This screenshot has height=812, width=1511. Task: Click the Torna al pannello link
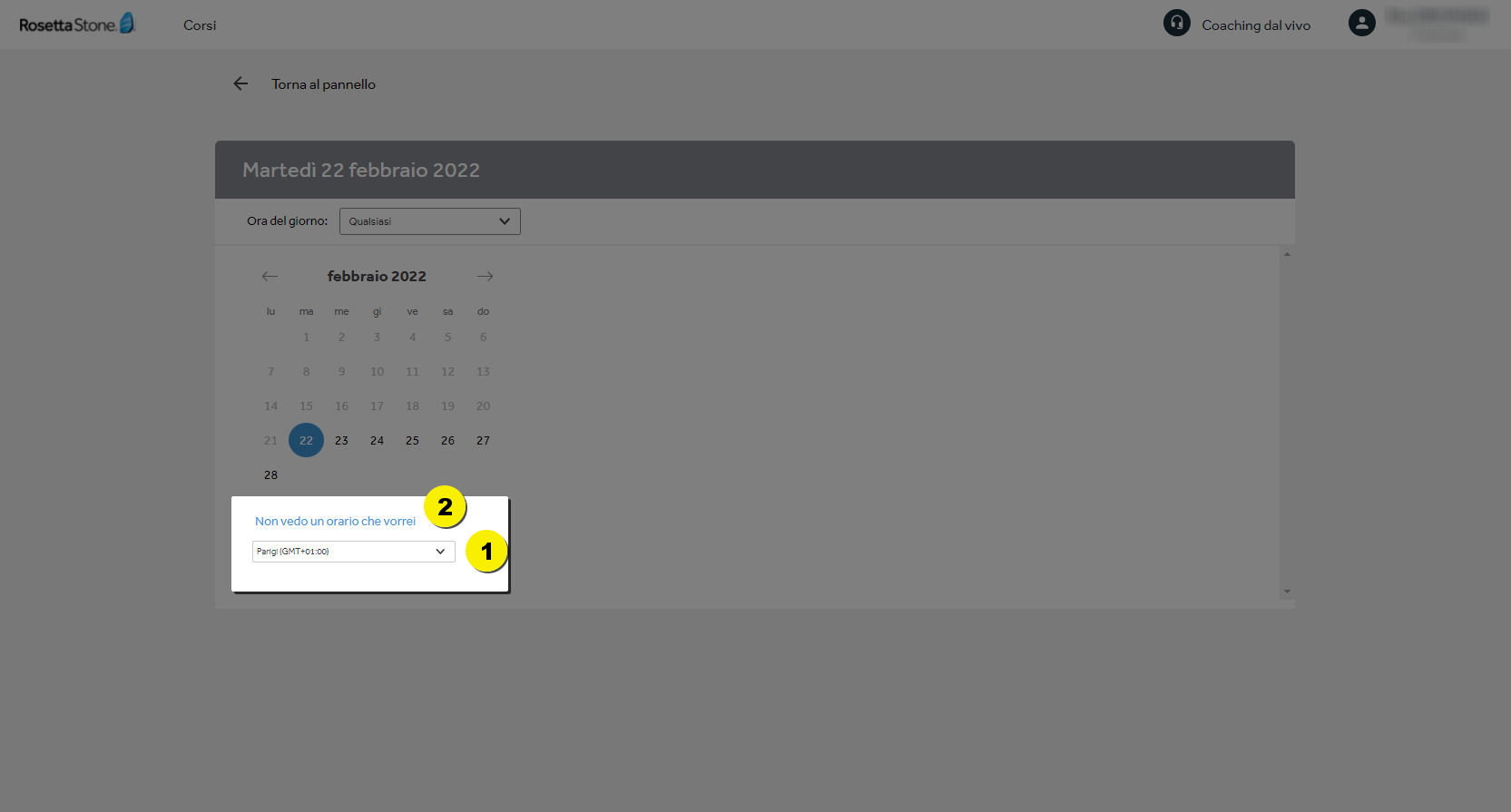323,84
